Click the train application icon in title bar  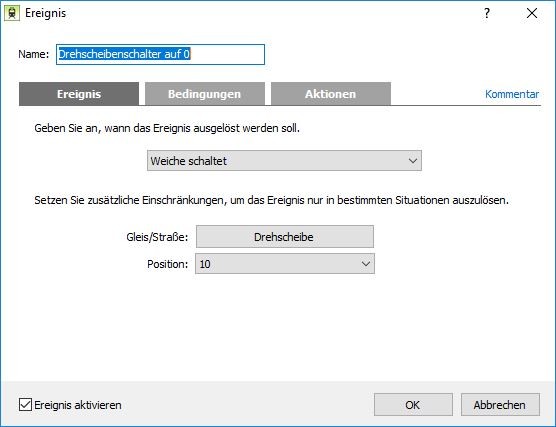coord(12,13)
